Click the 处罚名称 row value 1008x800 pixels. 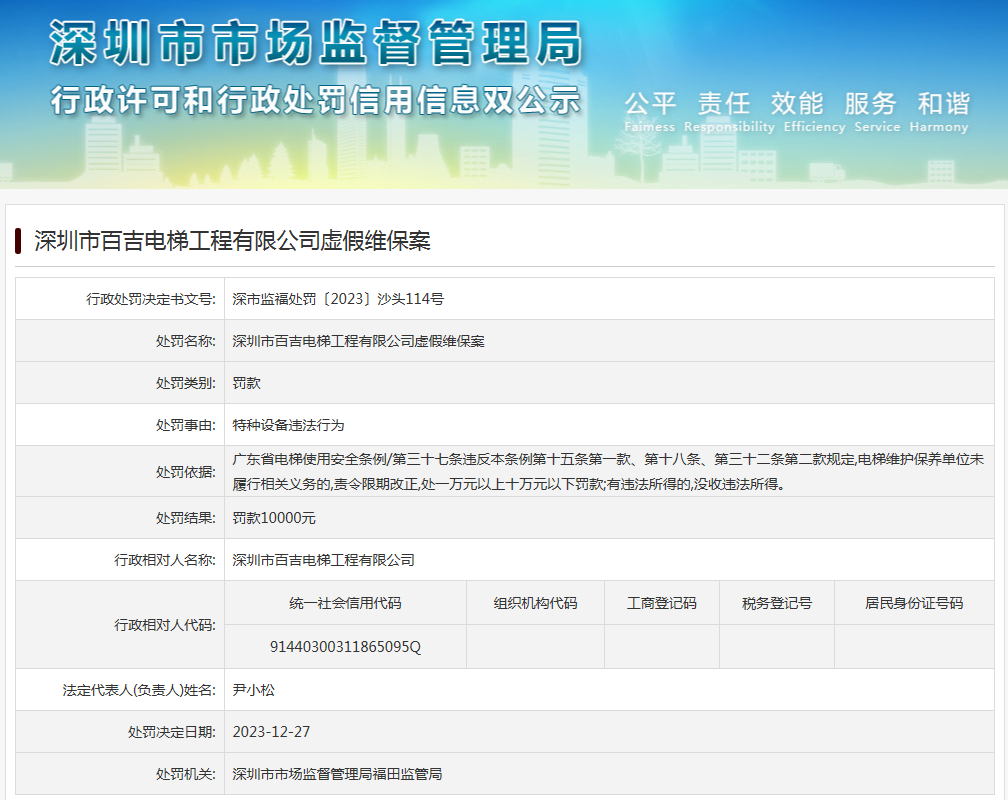point(358,341)
